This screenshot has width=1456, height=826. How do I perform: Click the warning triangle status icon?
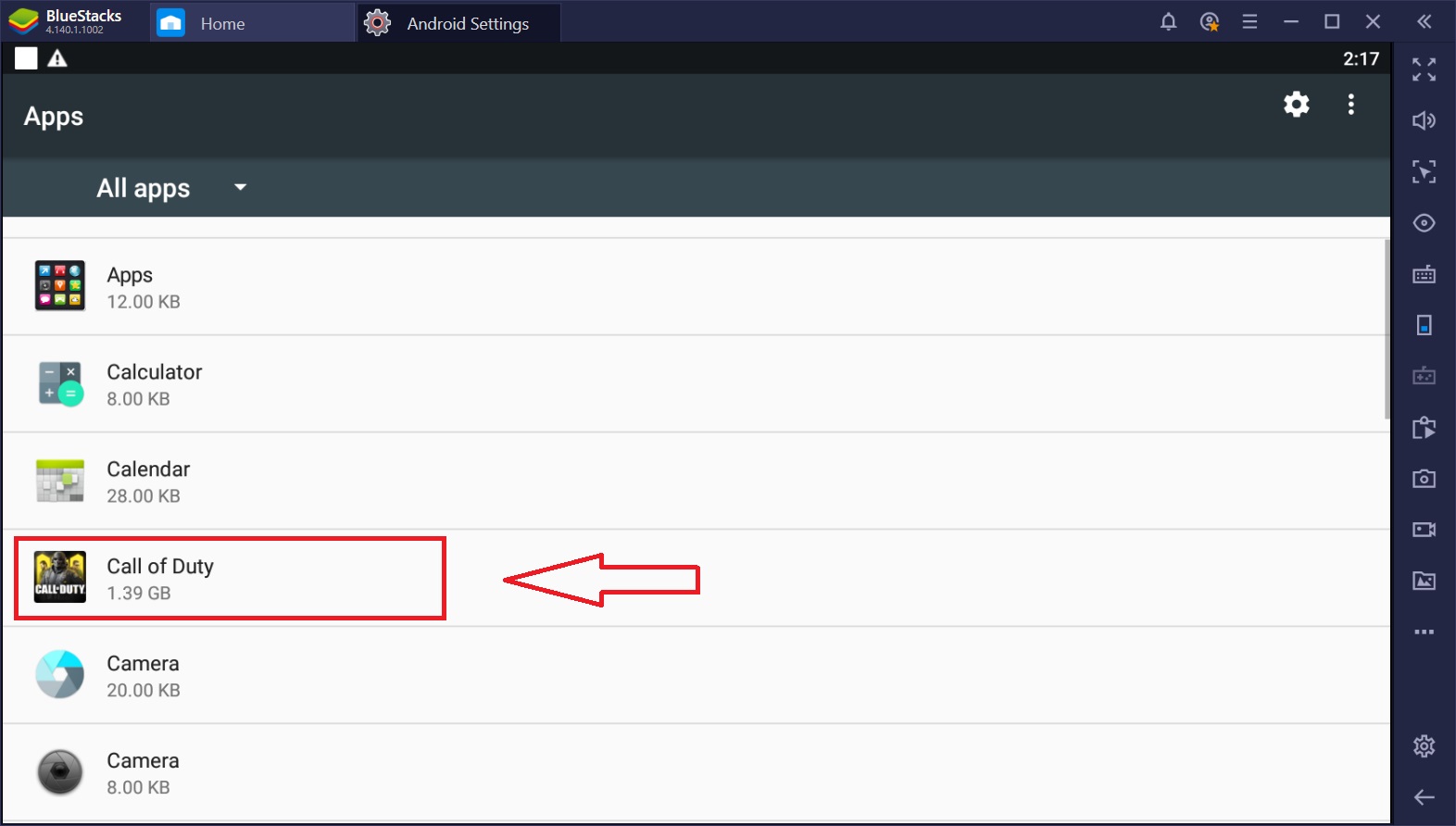(x=57, y=58)
